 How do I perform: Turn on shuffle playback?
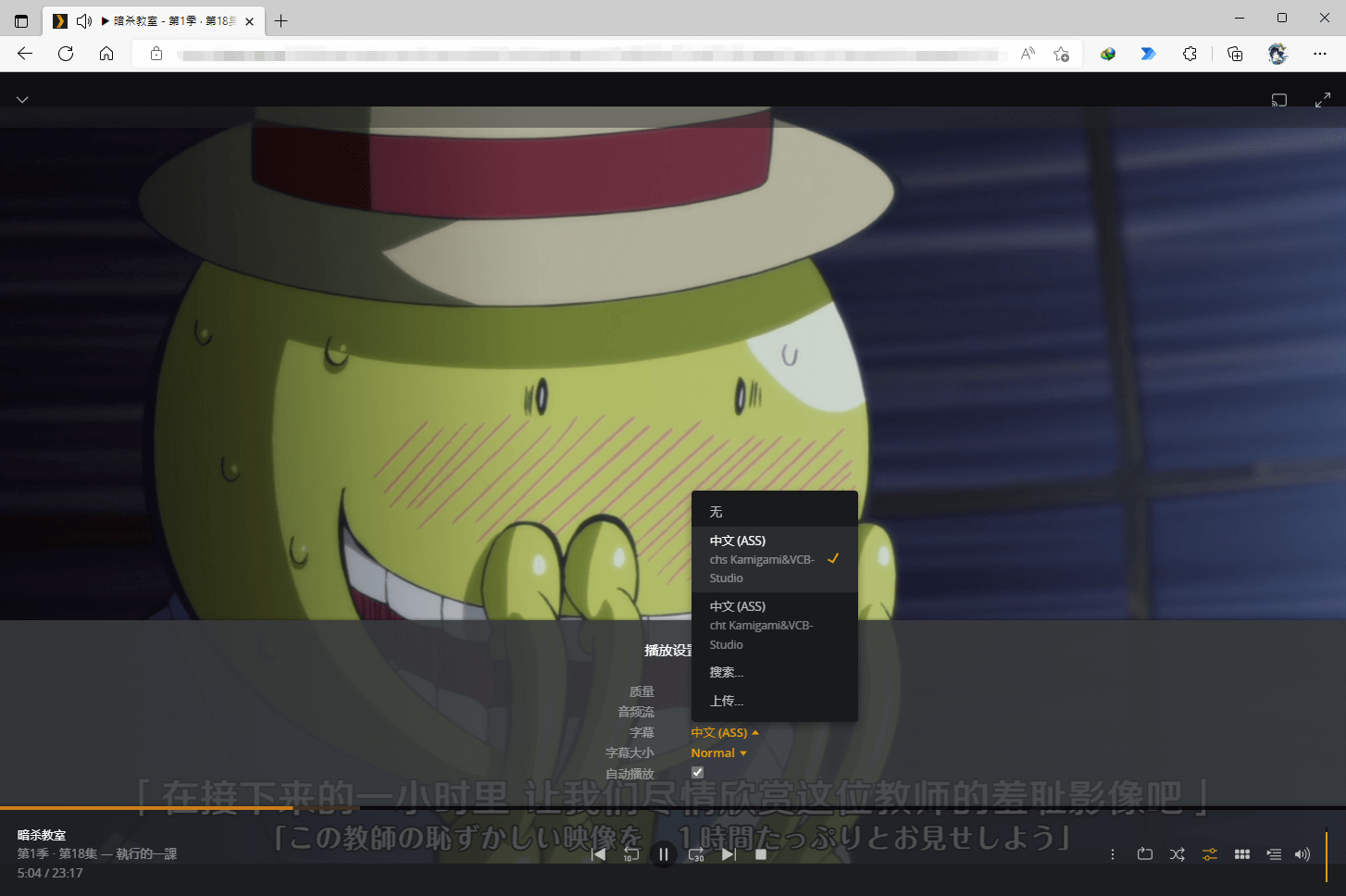tap(1177, 853)
